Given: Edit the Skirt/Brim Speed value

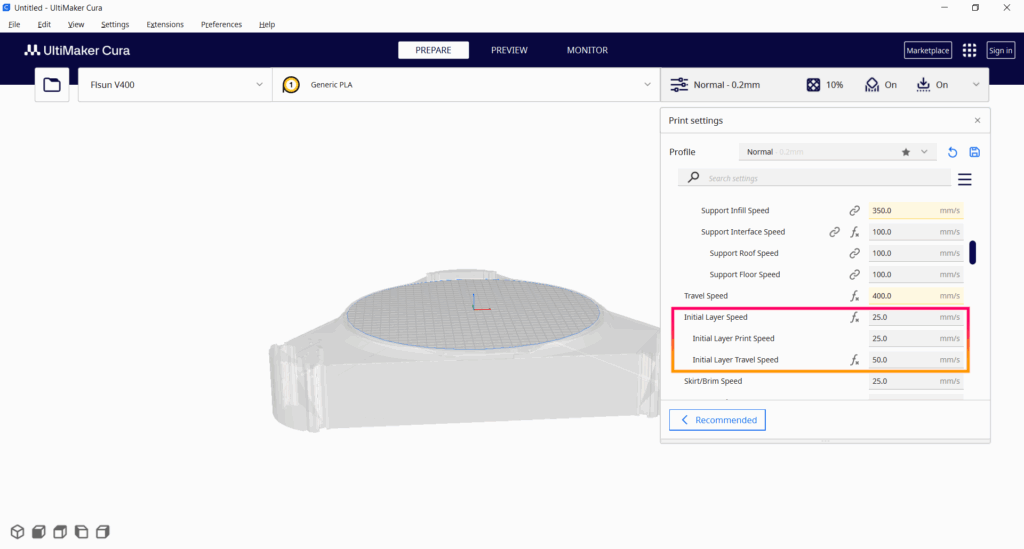Looking at the screenshot, I should tap(916, 381).
